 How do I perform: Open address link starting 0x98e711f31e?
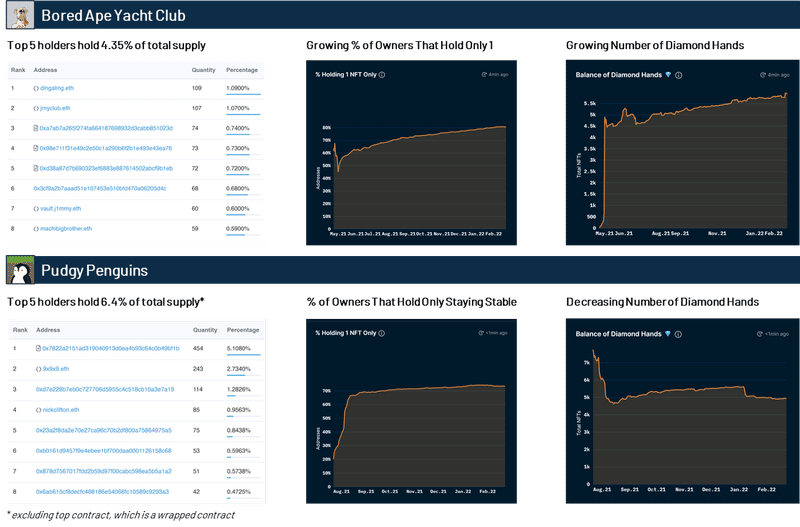coord(106,148)
